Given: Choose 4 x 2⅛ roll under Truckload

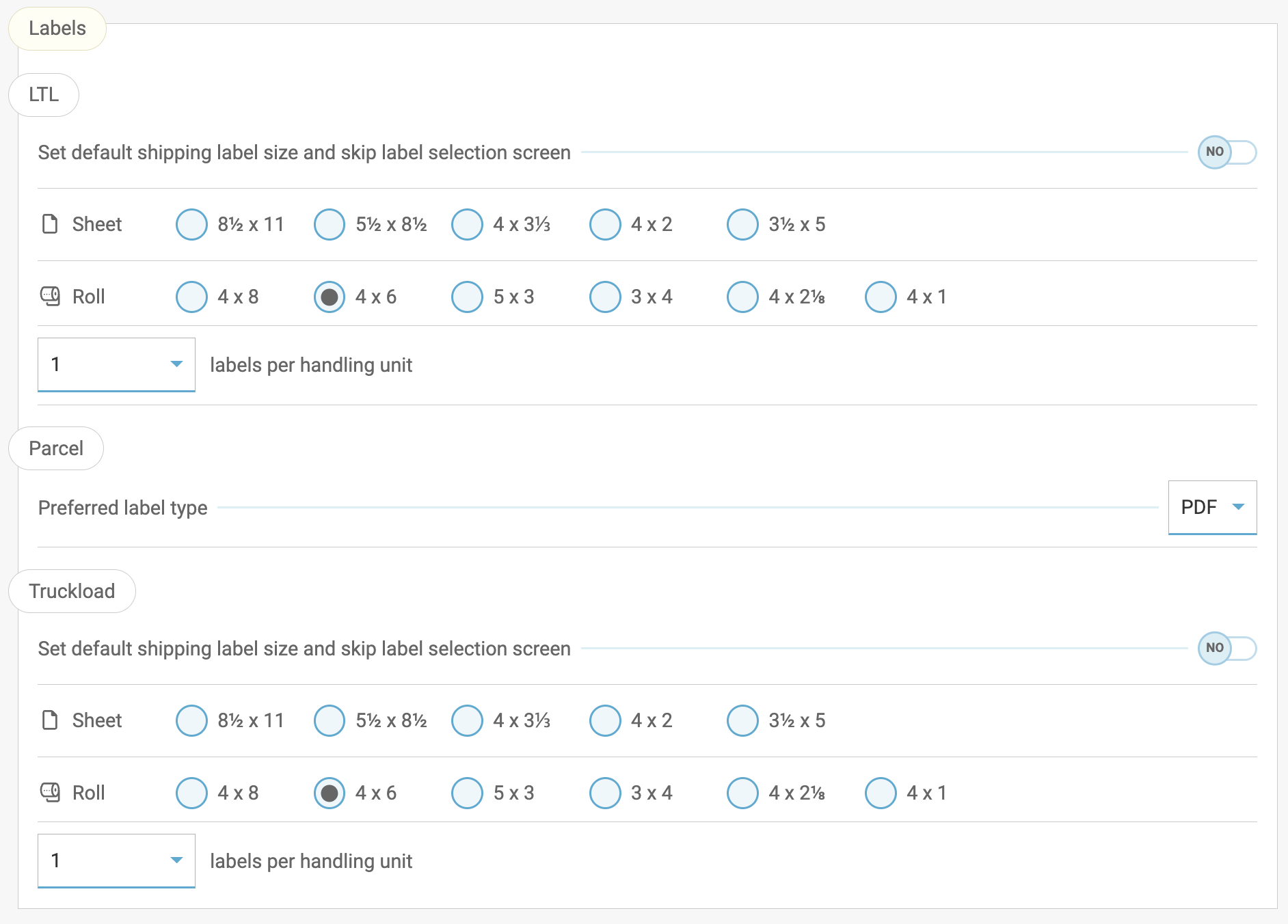Looking at the screenshot, I should click(x=742, y=793).
